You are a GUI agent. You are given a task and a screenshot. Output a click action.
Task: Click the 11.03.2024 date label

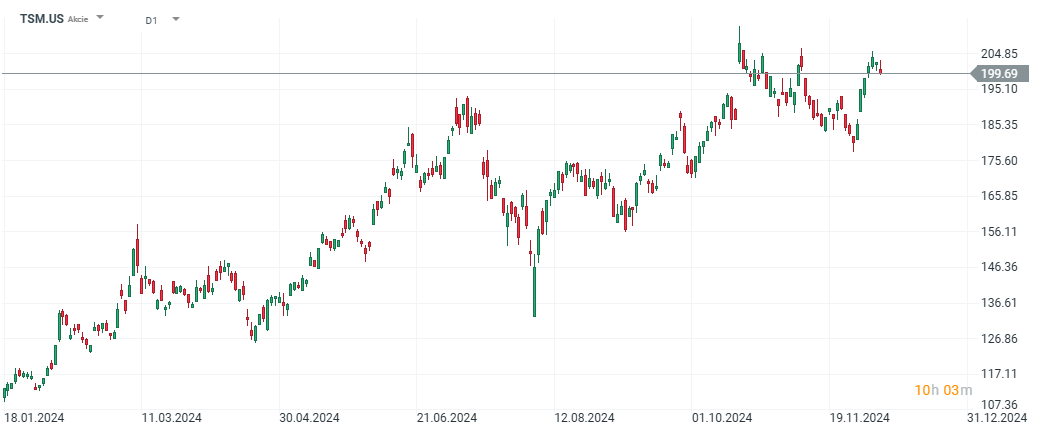tap(172, 417)
